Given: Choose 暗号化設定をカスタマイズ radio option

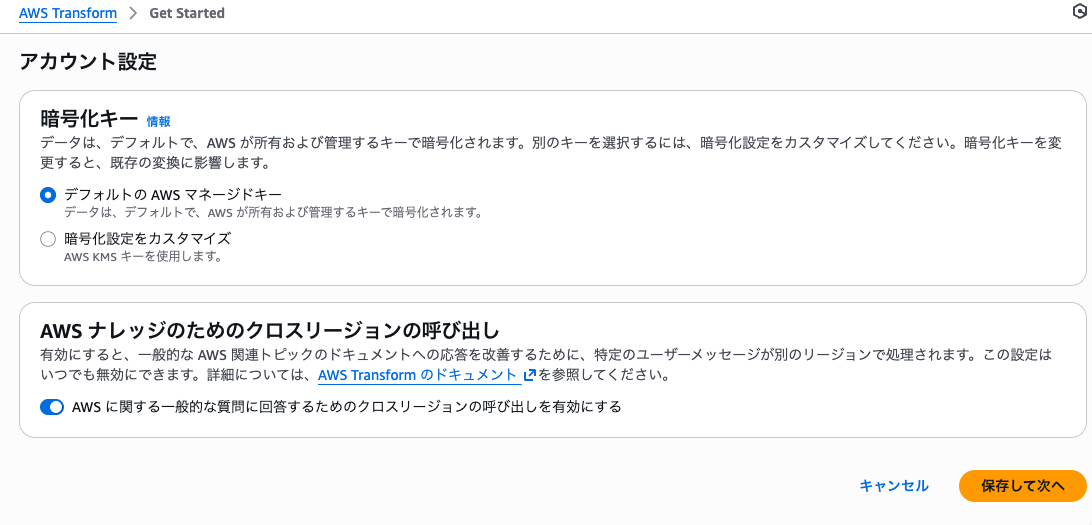Looking at the screenshot, I should [48, 239].
